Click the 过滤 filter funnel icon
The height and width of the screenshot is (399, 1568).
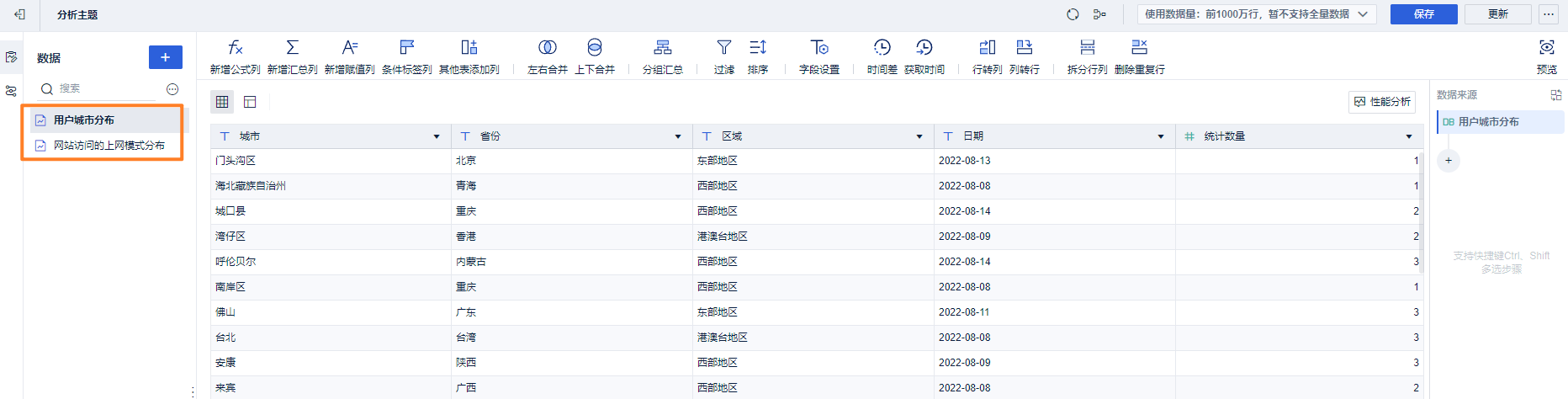[724, 48]
